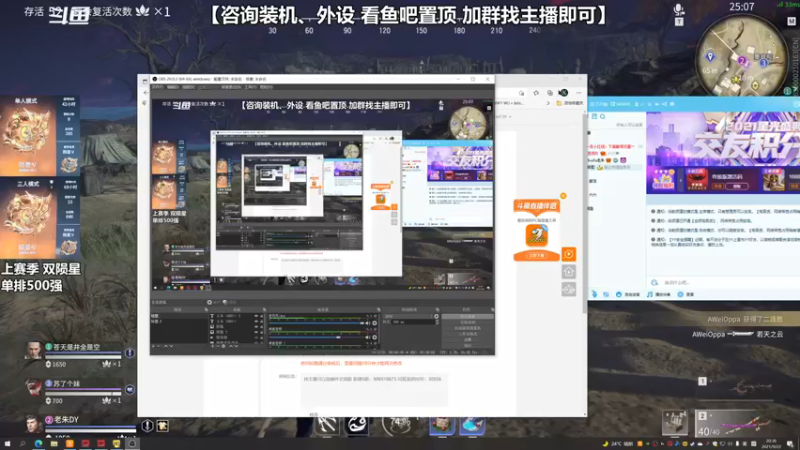
Task: Open transition add/configure gear button
Action: coord(436,316)
